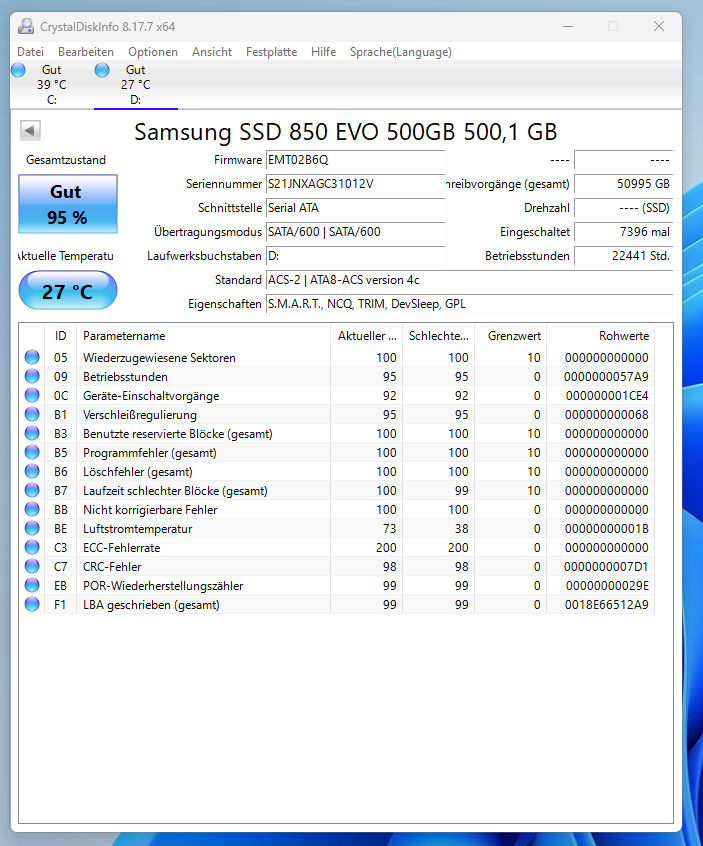
Task: Click raw value 00000000029E
Action: click(x=607, y=585)
